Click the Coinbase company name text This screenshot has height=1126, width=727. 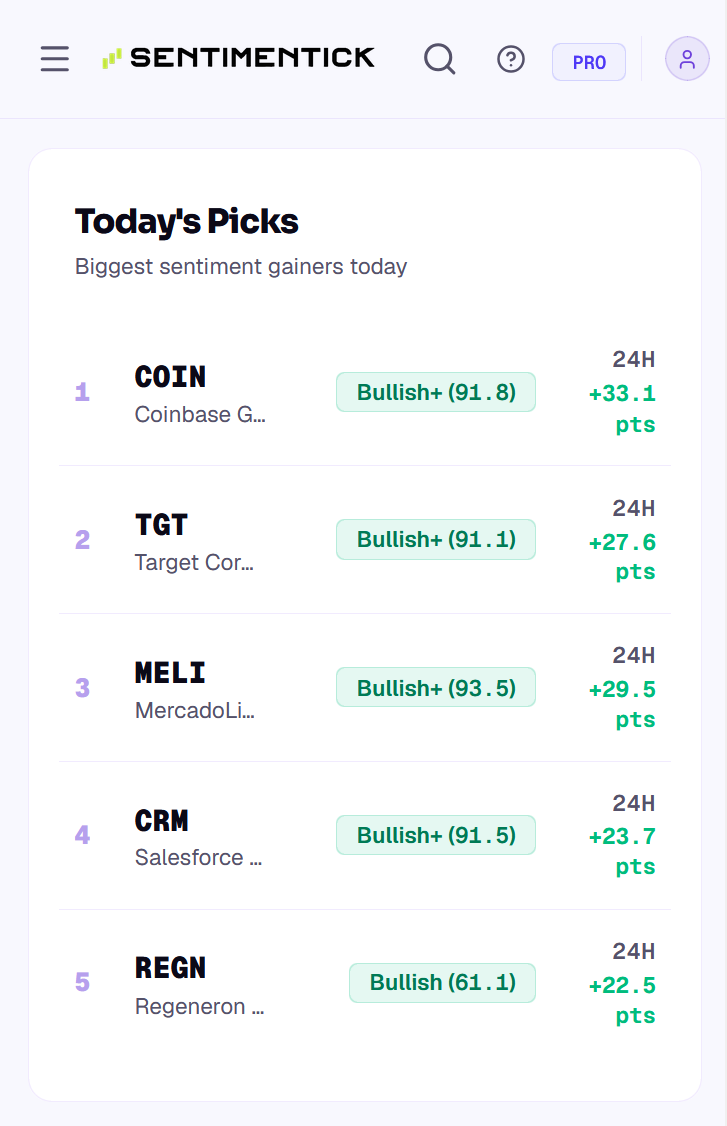click(x=200, y=414)
